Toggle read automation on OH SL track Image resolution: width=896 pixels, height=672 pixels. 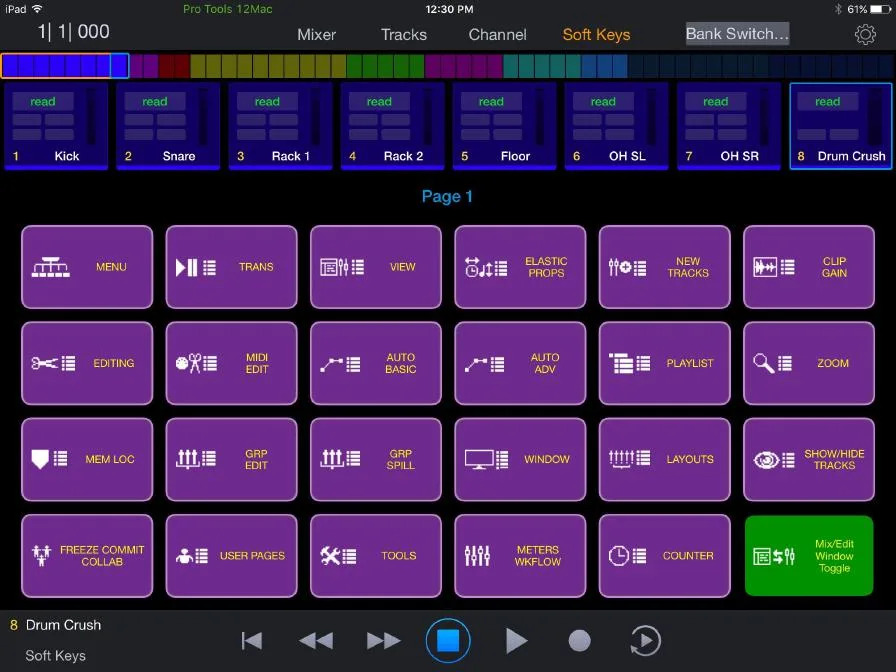coord(603,102)
